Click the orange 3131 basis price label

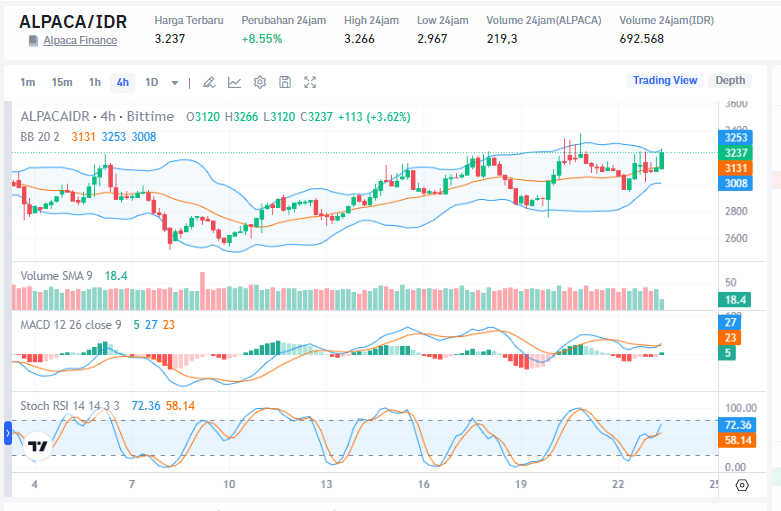(735, 168)
